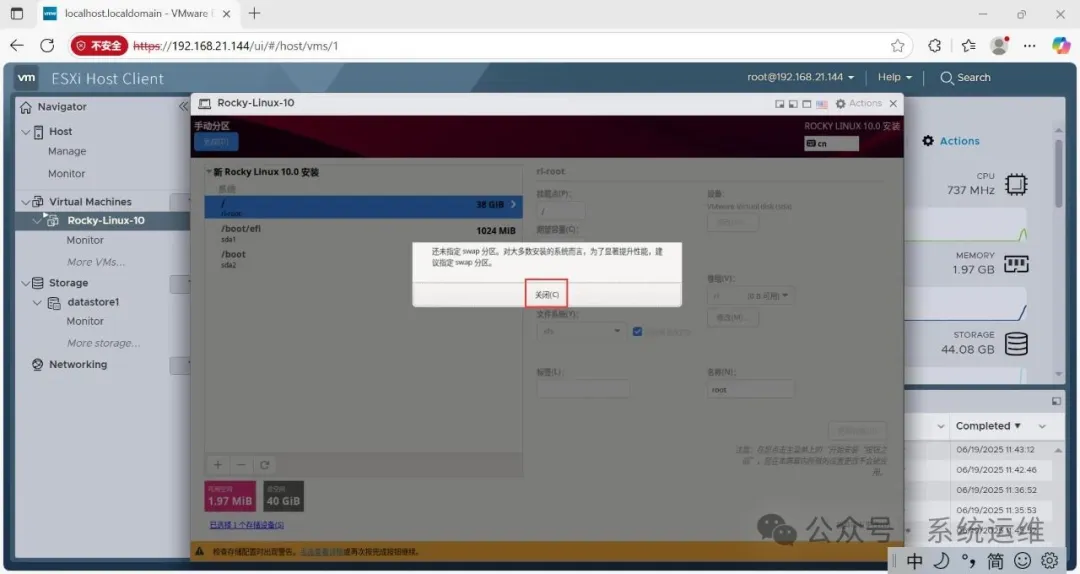Screen dimensions: 1080x574
Task: Click the name field containing root
Action: point(750,390)
